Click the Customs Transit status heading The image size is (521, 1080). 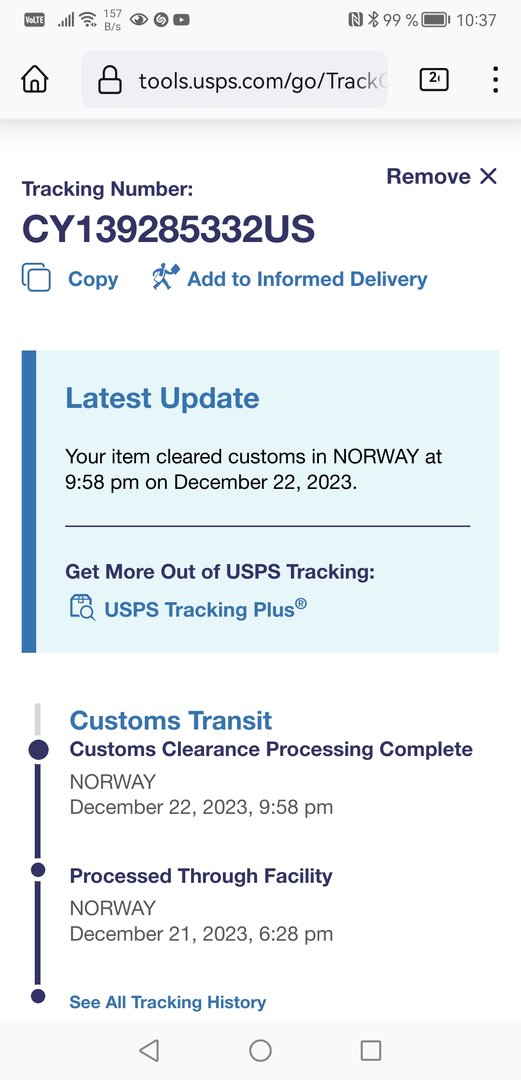click(x=171, y=720)
